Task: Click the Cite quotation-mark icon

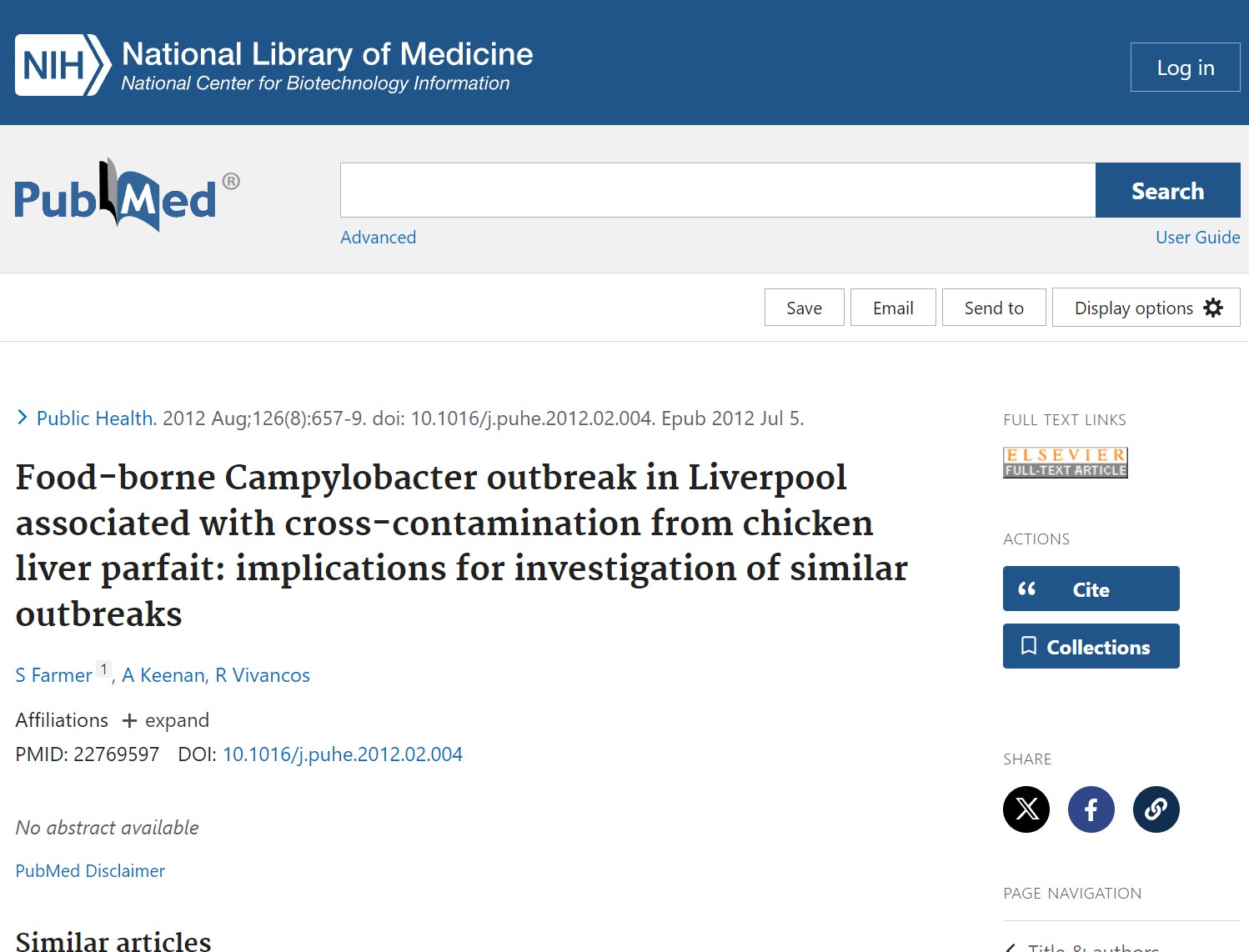Action: 1027,589
